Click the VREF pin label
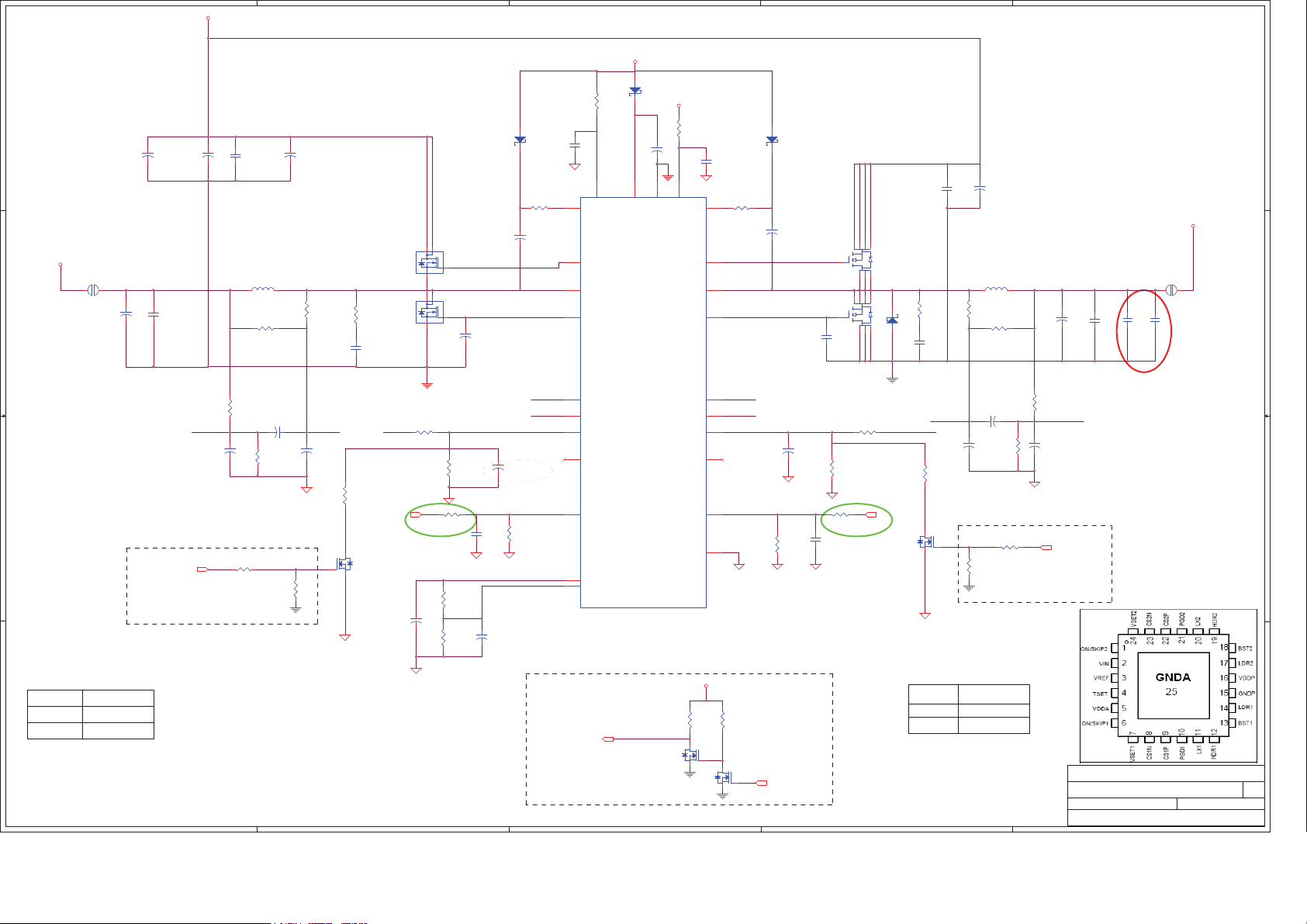Viewport: 1307px width, 924px height. coord(1101,678)
